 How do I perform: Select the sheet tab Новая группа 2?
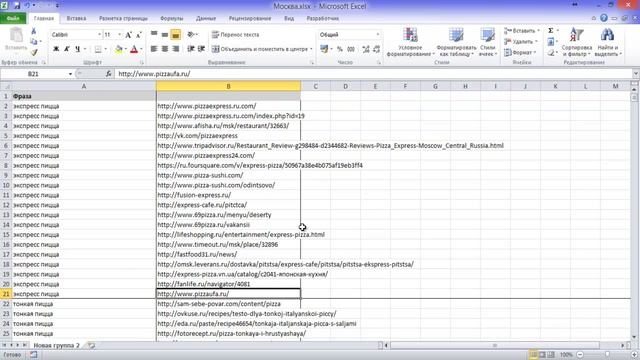tap(56, 345)
